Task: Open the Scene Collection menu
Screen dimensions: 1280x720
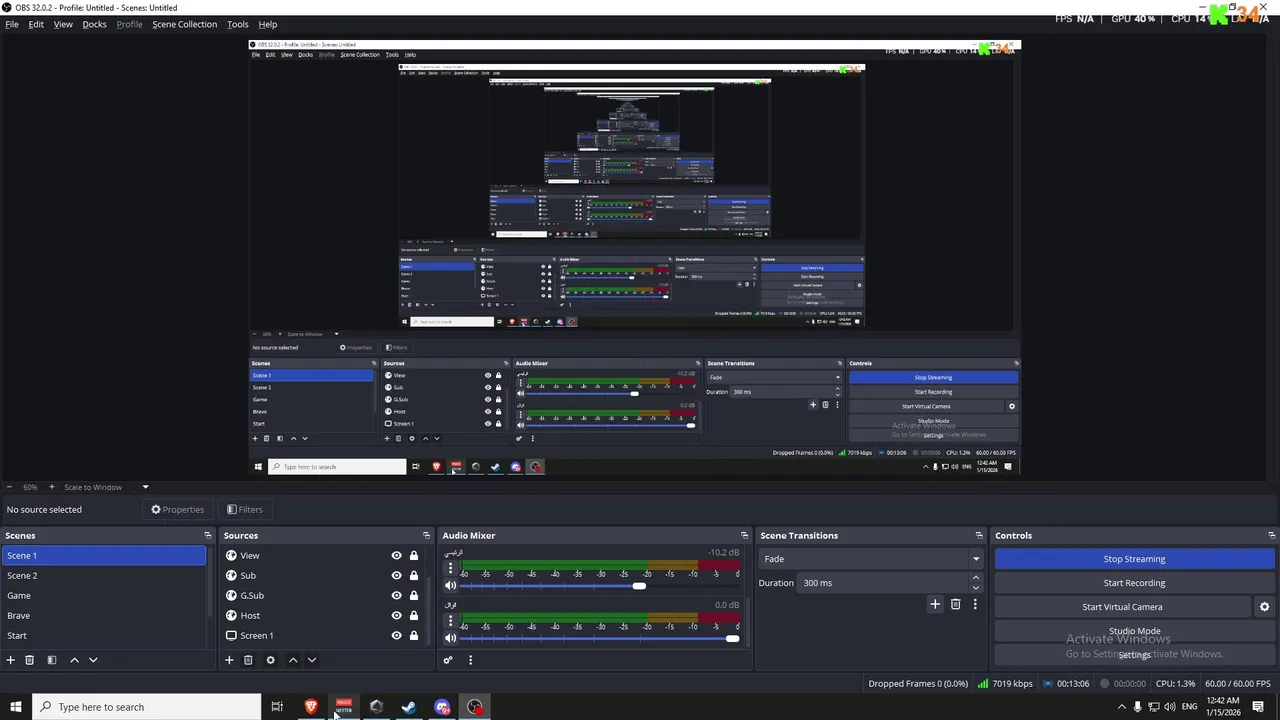Action: coord(184,24)
